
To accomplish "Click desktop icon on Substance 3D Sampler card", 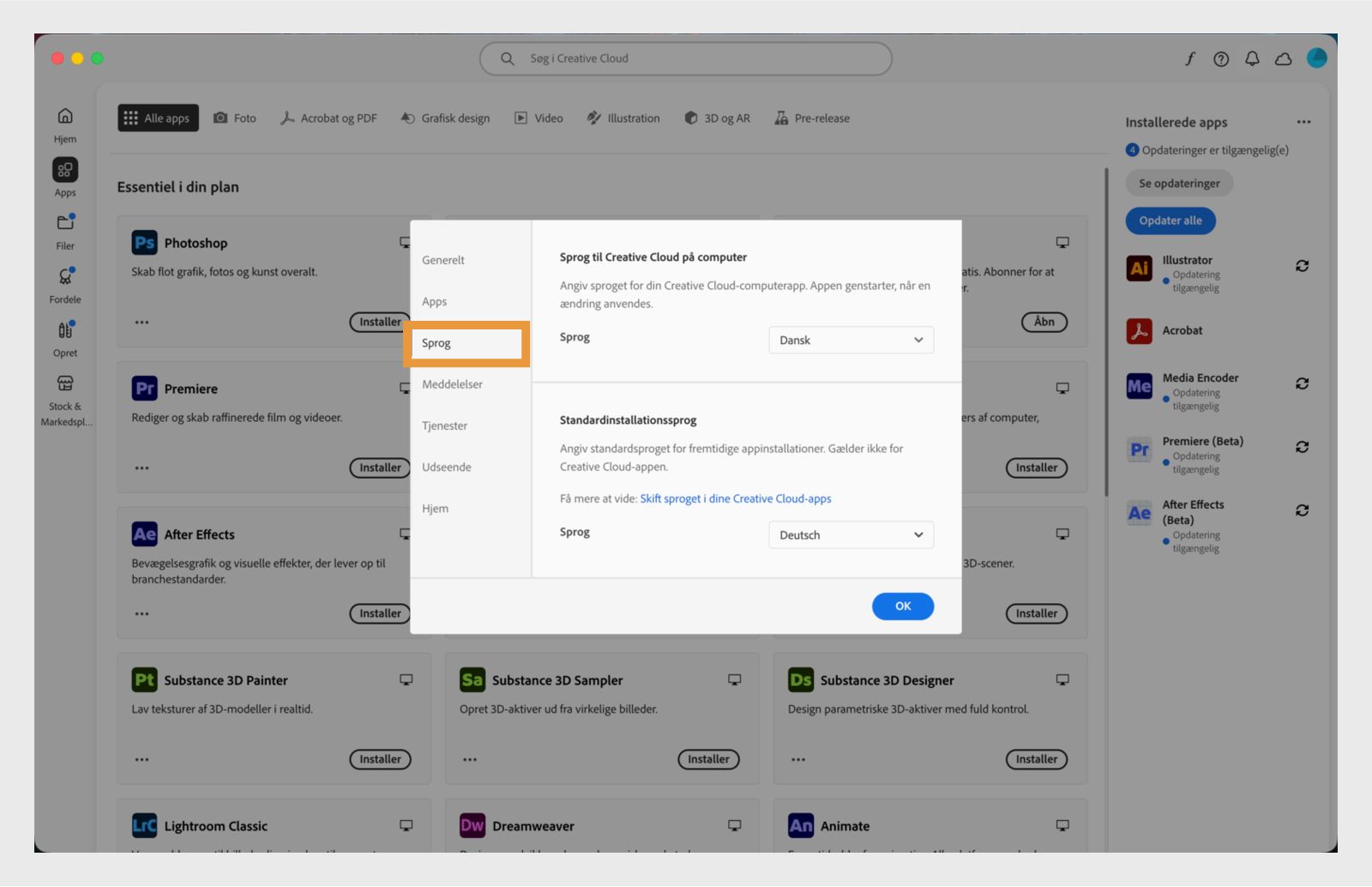I will [734, 679].
